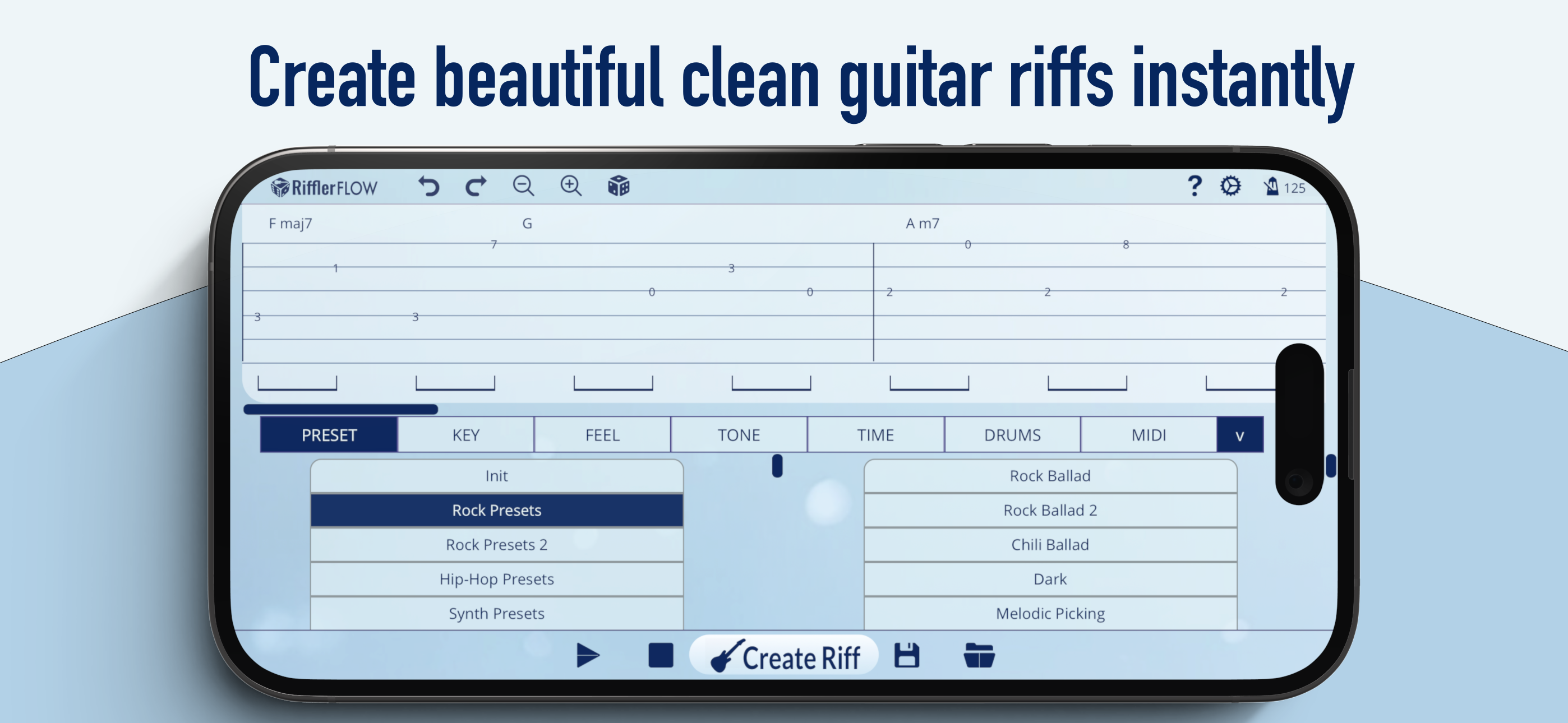This screenshot has height=723, width=1568.
Task: Click fret note 7 on top string
Action: tap(494, 245)
